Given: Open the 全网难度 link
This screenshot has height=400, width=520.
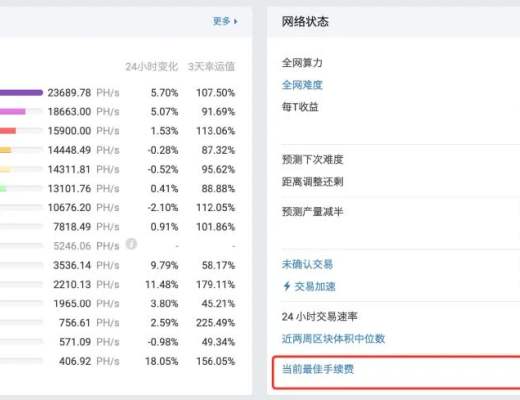Looking at the screenshot, I should coord(302,85).
